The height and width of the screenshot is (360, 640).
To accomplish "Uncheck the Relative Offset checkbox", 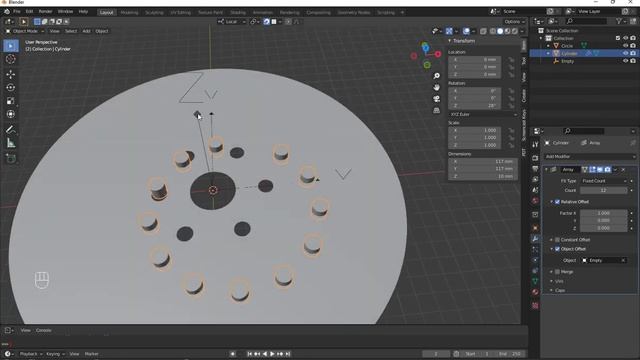I will (557, 202).
